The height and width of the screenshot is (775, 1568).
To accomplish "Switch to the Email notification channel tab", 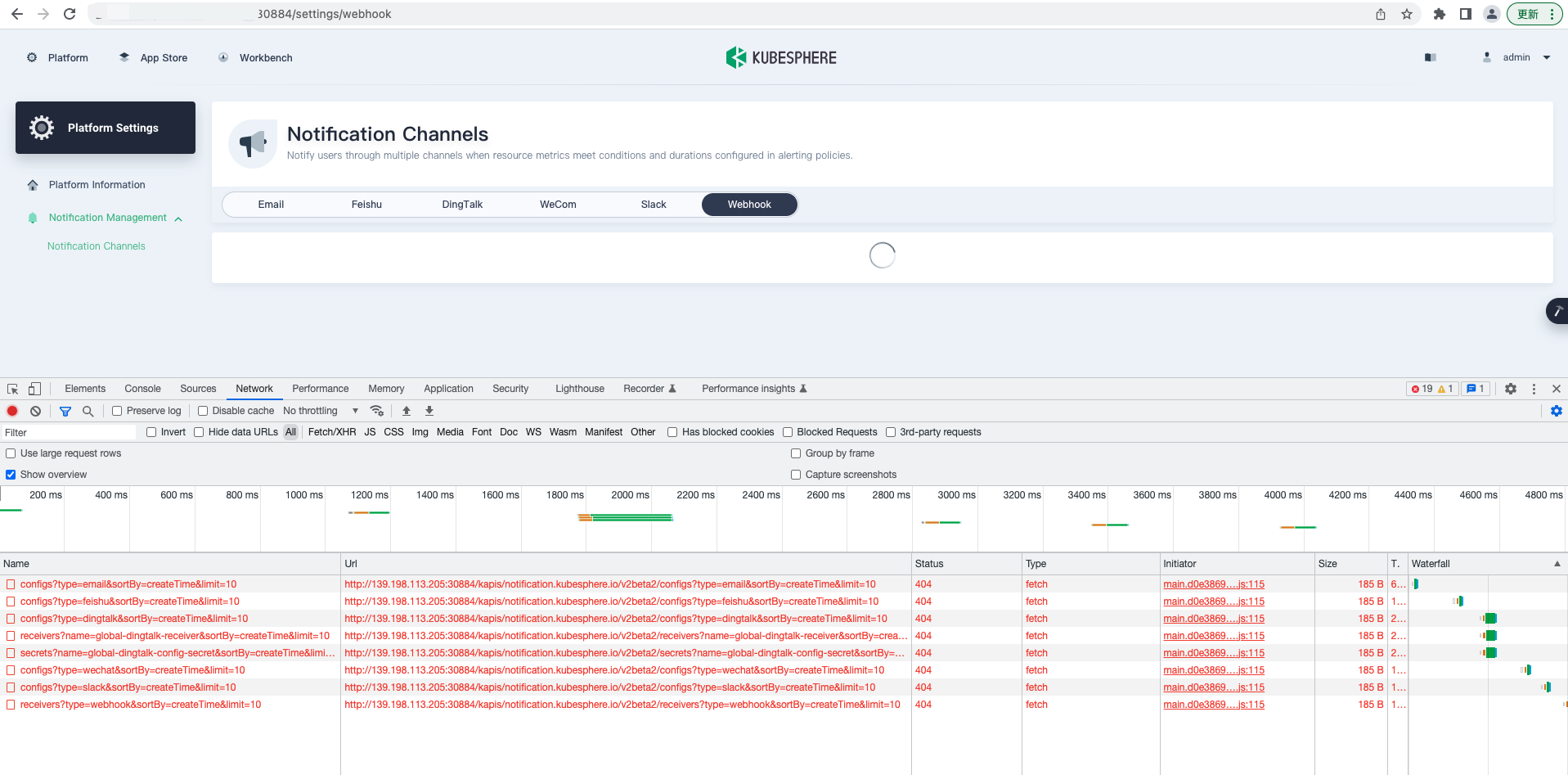I will point(270,204).
